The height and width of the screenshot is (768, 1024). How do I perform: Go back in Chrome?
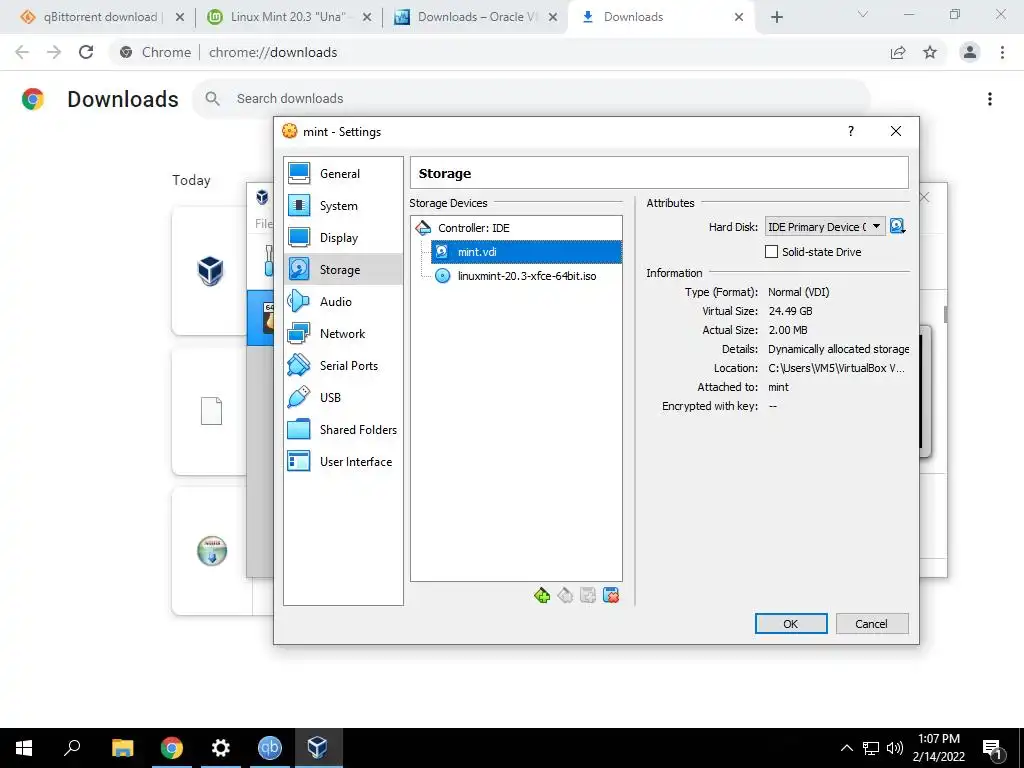click(22, 52)
